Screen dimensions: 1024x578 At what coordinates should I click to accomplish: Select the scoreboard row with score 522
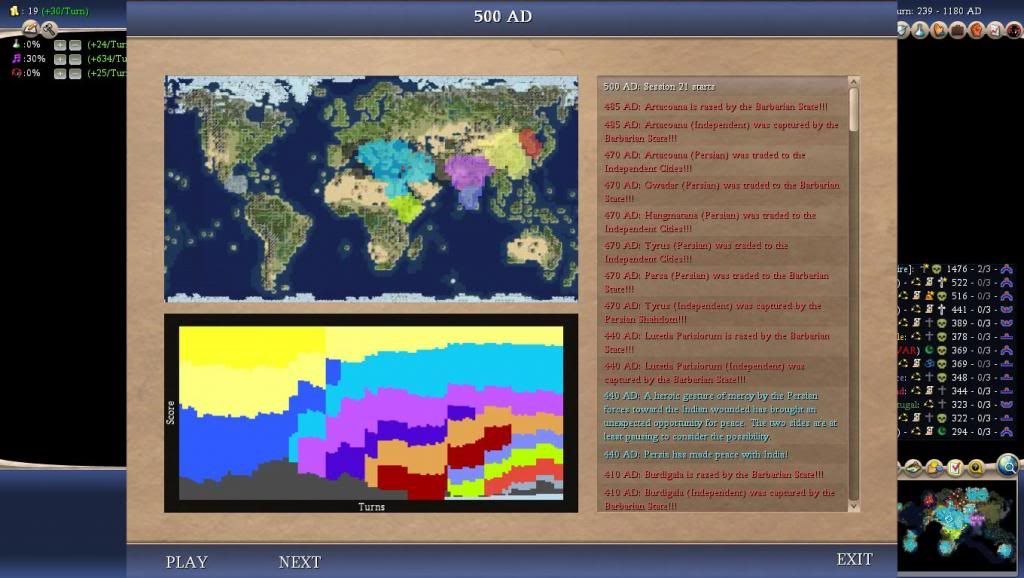point(956,283)
